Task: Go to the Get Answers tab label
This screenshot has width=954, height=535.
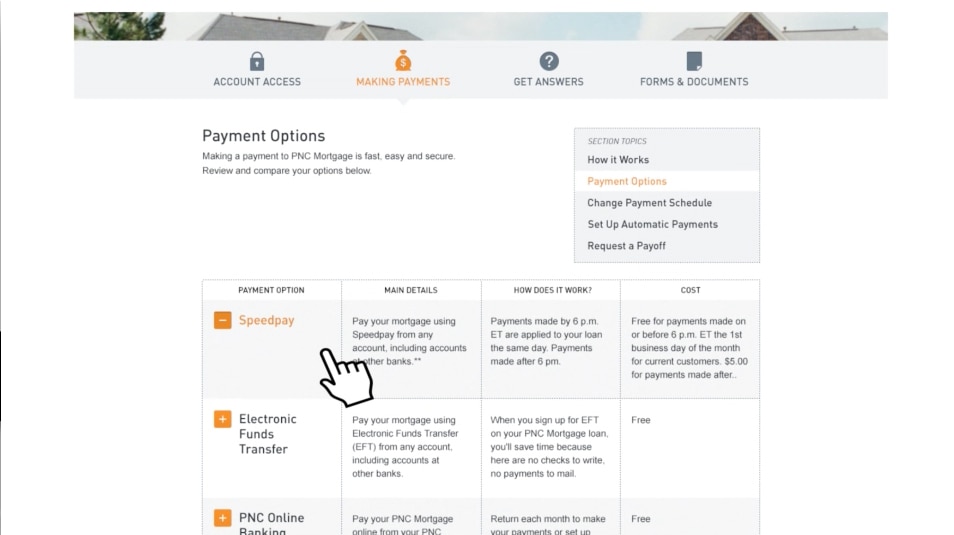Action: click(x=548, y=82)
